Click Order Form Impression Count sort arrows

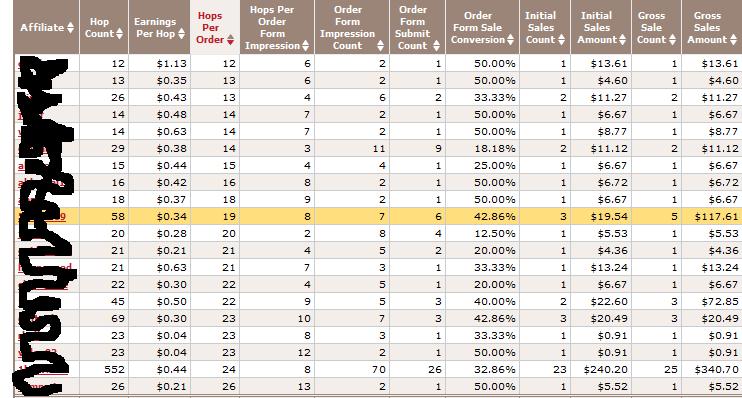tap(380, 46)
